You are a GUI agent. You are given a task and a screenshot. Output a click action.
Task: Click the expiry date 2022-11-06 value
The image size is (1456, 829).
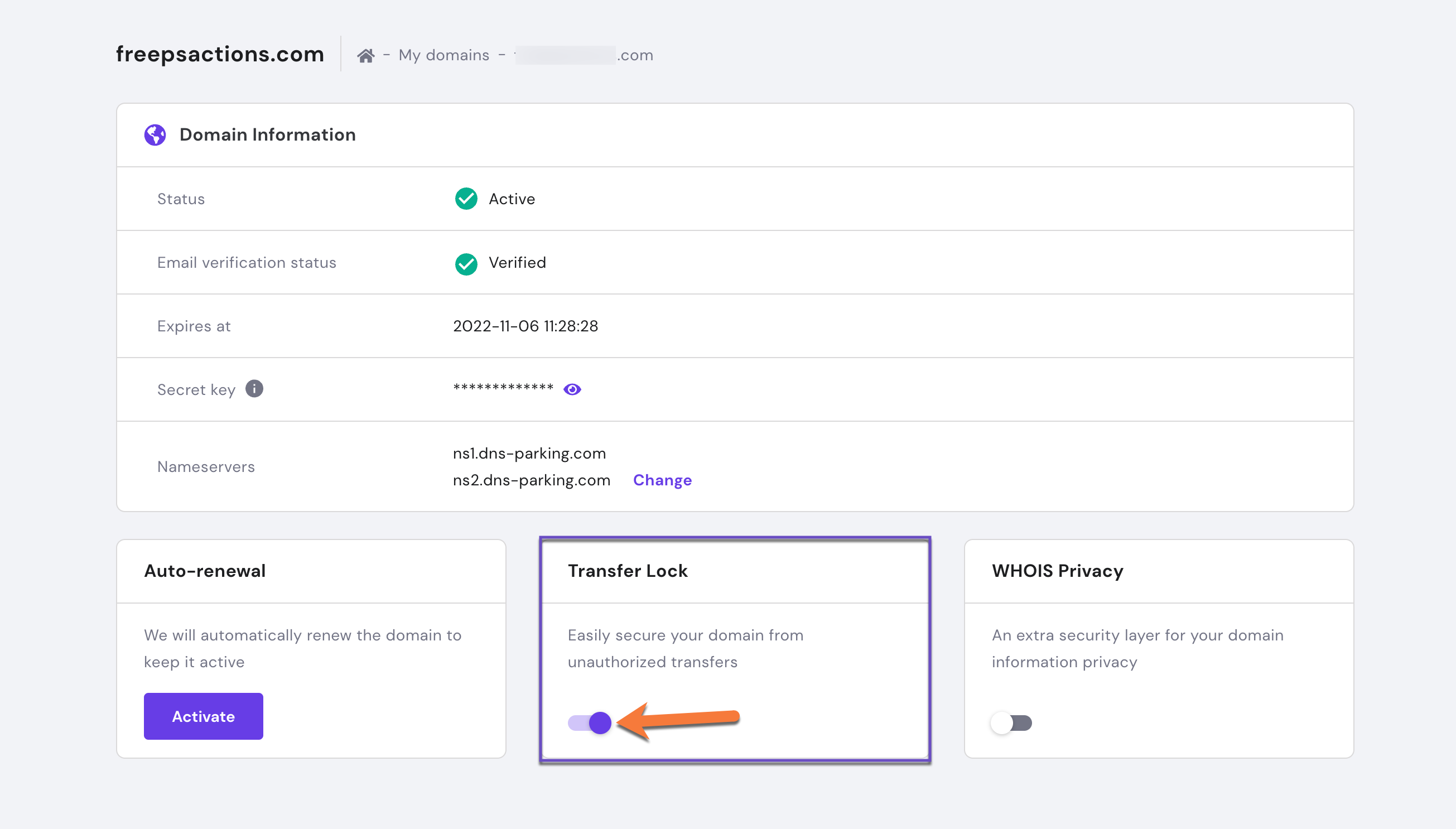point(525,326)
